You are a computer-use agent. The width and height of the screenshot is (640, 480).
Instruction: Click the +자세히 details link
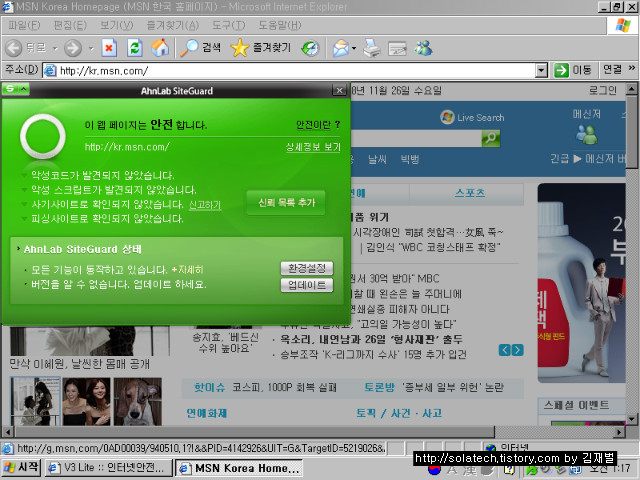tap(187, 270)
